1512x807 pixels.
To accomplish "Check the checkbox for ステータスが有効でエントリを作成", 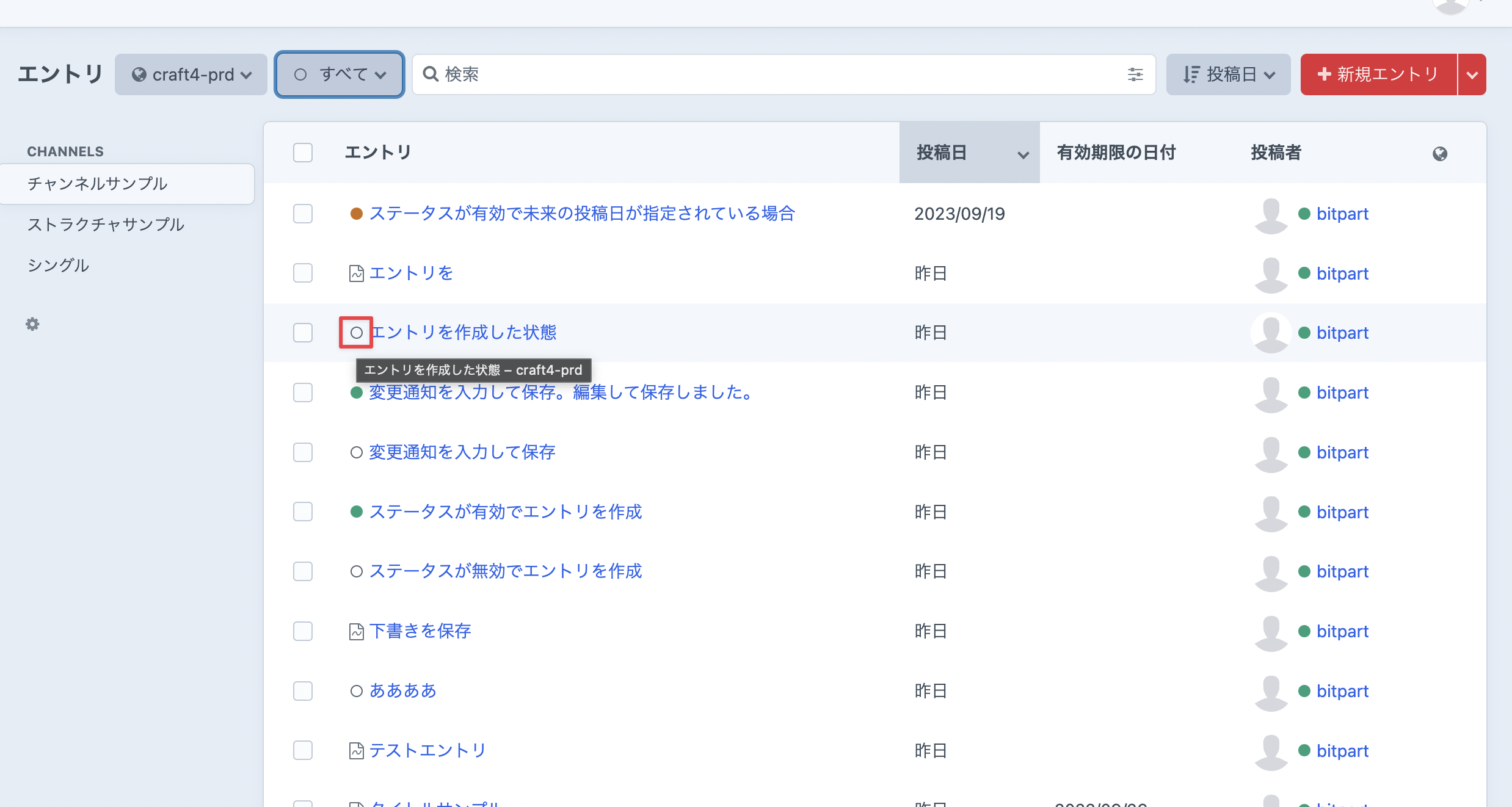I will tap(302, 512).
